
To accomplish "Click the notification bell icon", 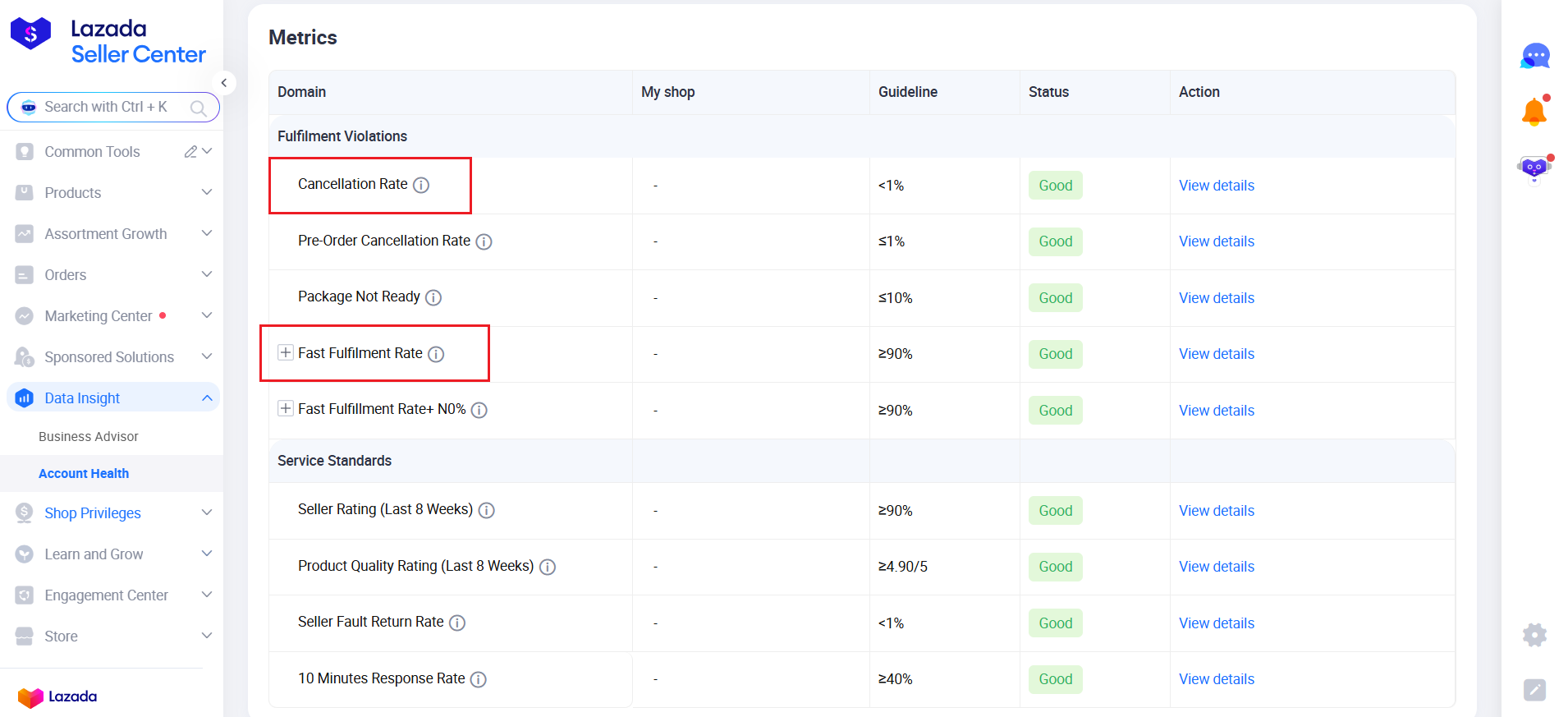I will coord(1534,112).
